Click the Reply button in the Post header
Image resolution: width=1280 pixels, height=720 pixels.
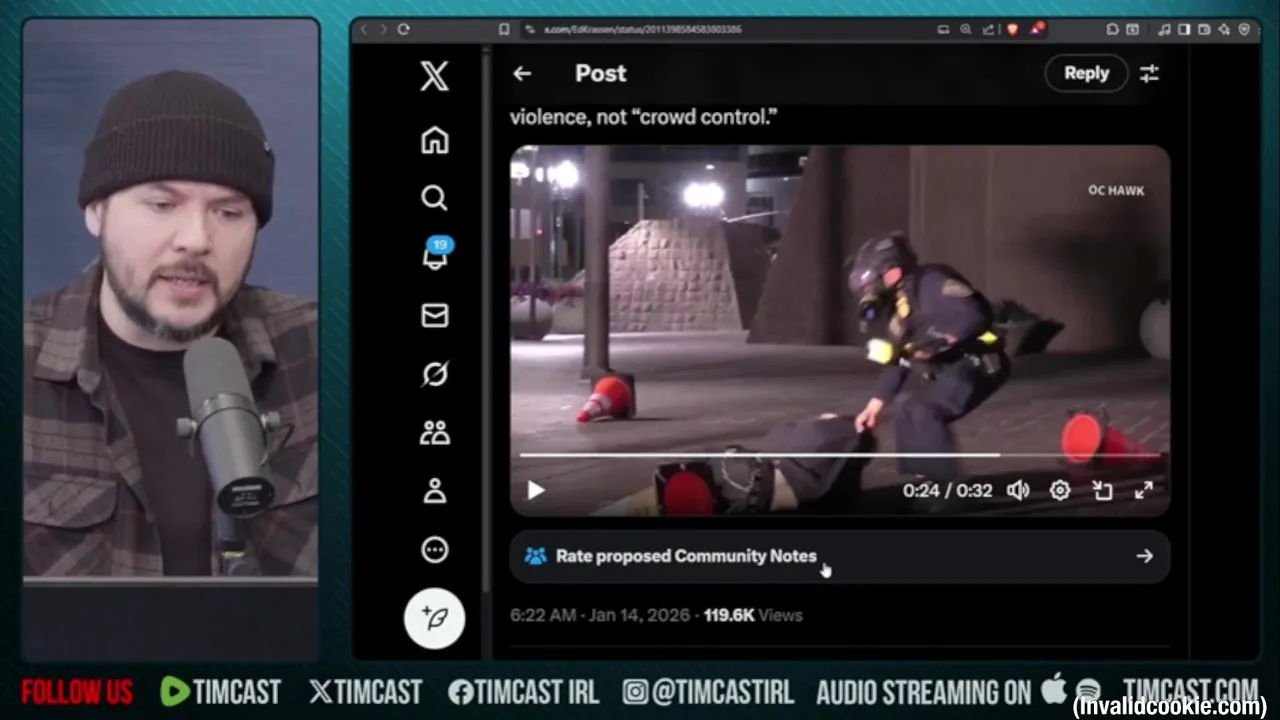(1086, 73)
